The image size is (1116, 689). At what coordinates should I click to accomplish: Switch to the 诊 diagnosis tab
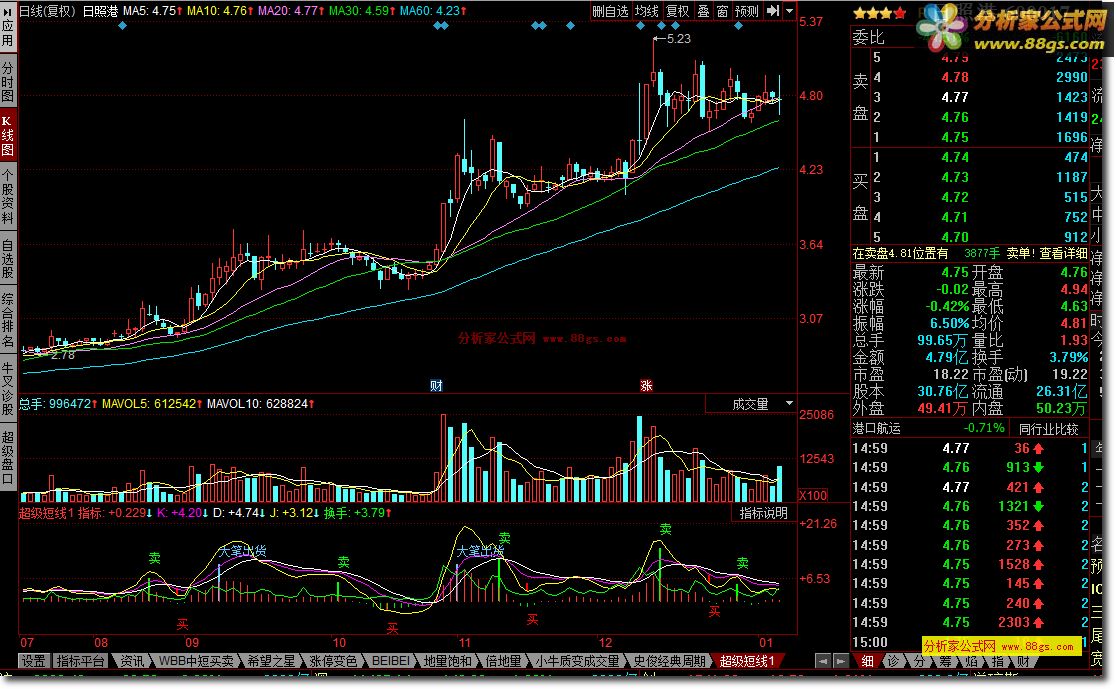coord(894,661)
